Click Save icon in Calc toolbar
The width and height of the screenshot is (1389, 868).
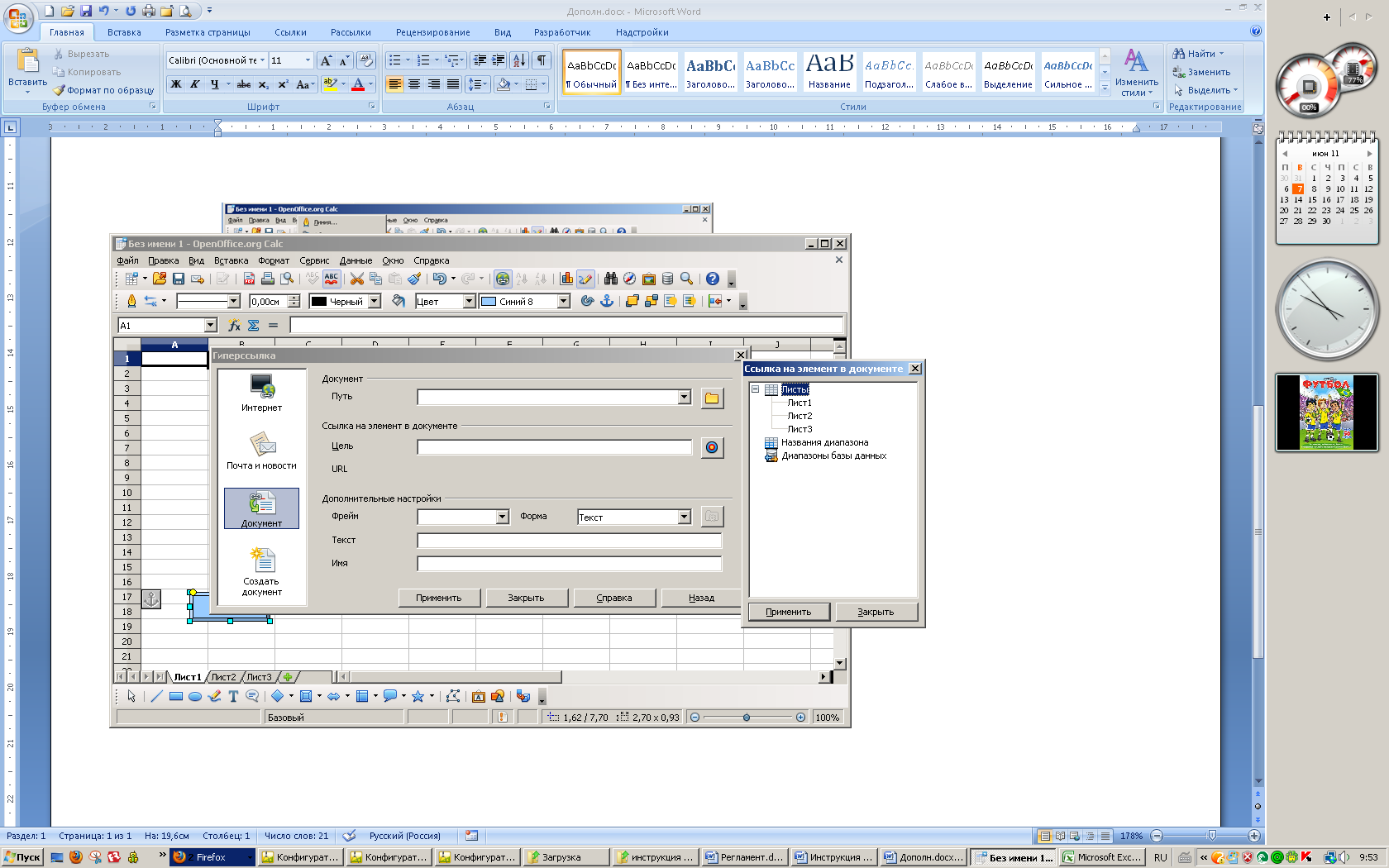179,279
